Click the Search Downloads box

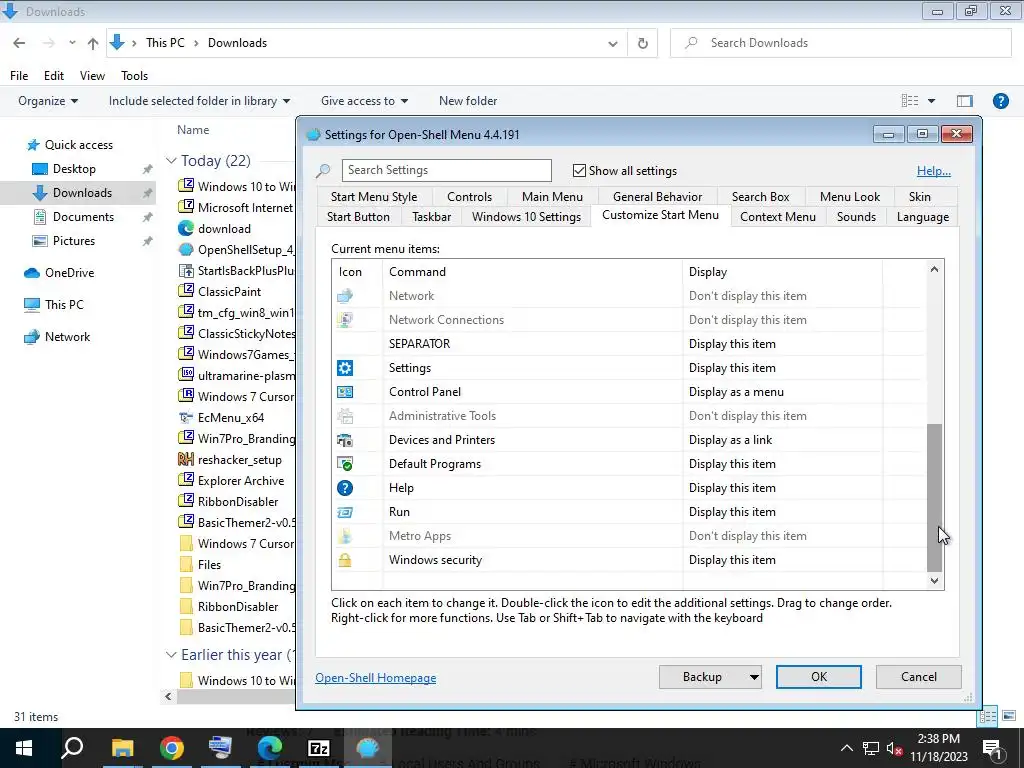(x=840, y=43)
